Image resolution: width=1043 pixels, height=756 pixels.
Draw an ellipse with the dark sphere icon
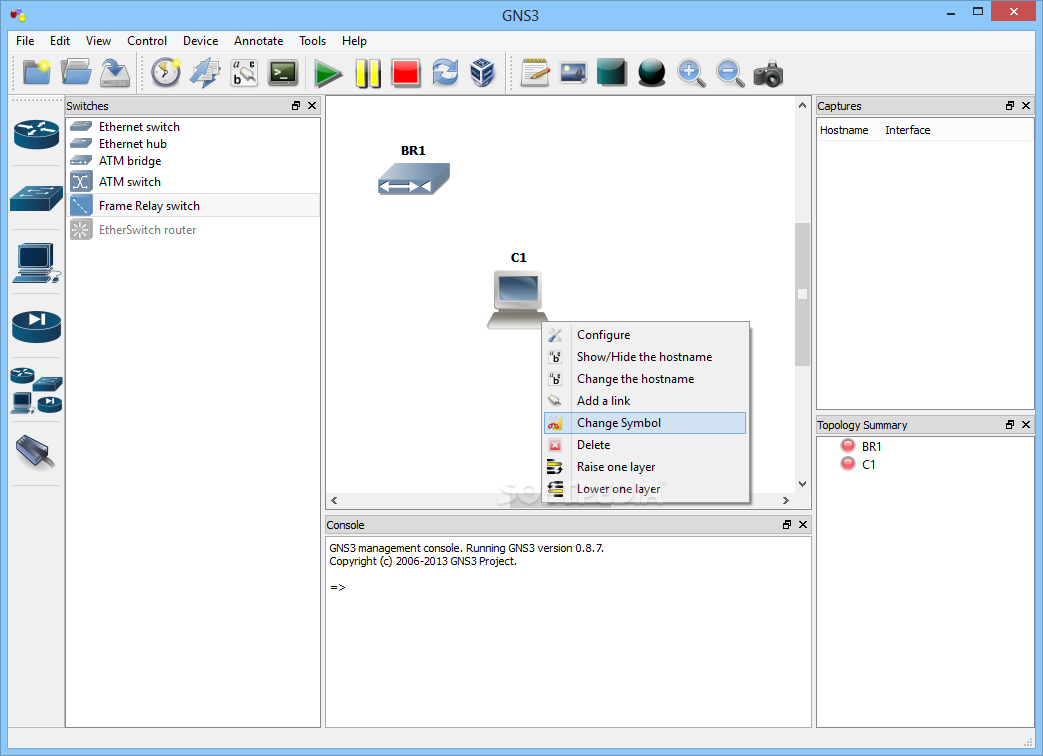click(x=651, y=72)
